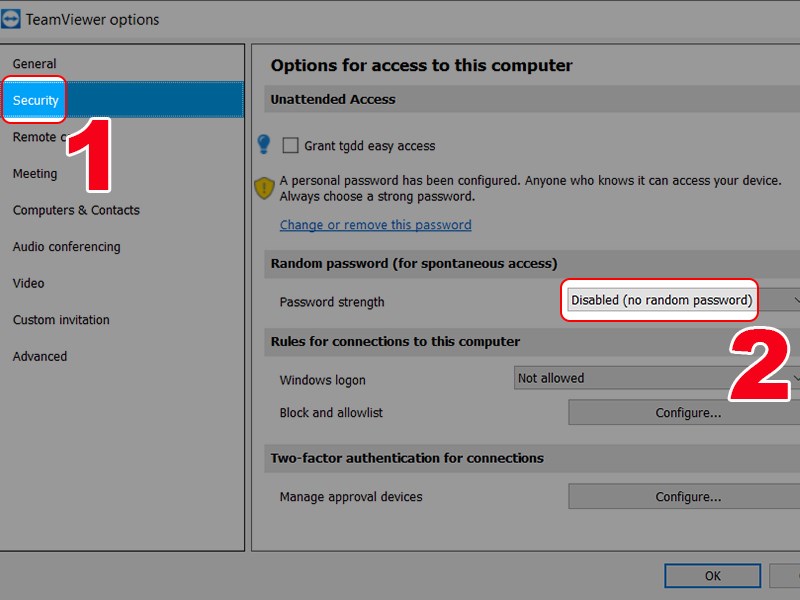Click the Unattended Access section header
Screen dimensions: 800x600
532,99
